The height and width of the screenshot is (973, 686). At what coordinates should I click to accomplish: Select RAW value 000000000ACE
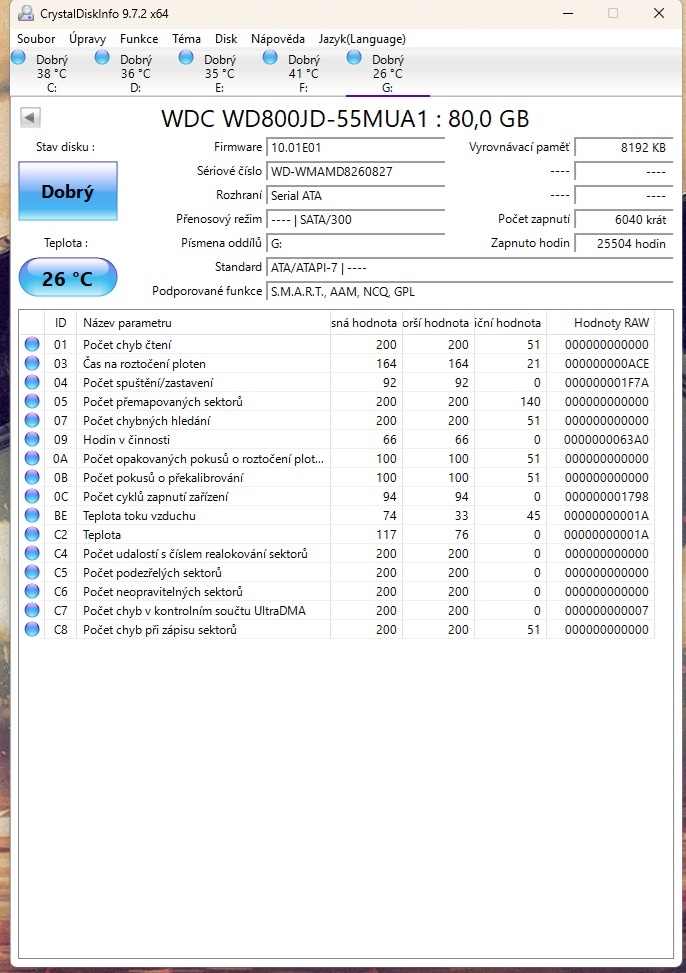click(607, 364)
